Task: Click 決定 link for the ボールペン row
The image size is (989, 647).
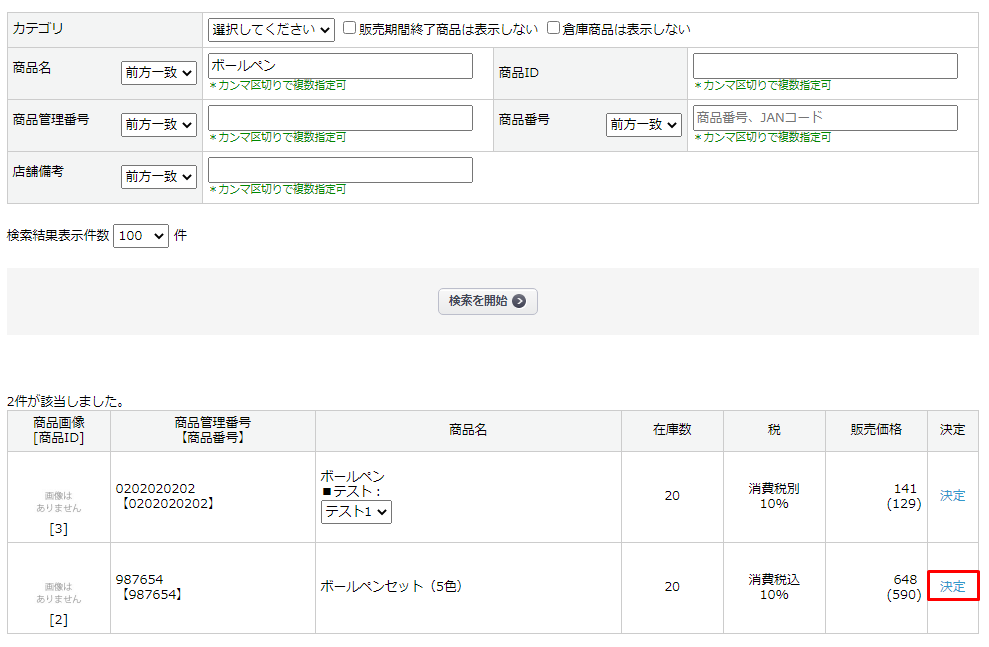Action: coord(951,496)
